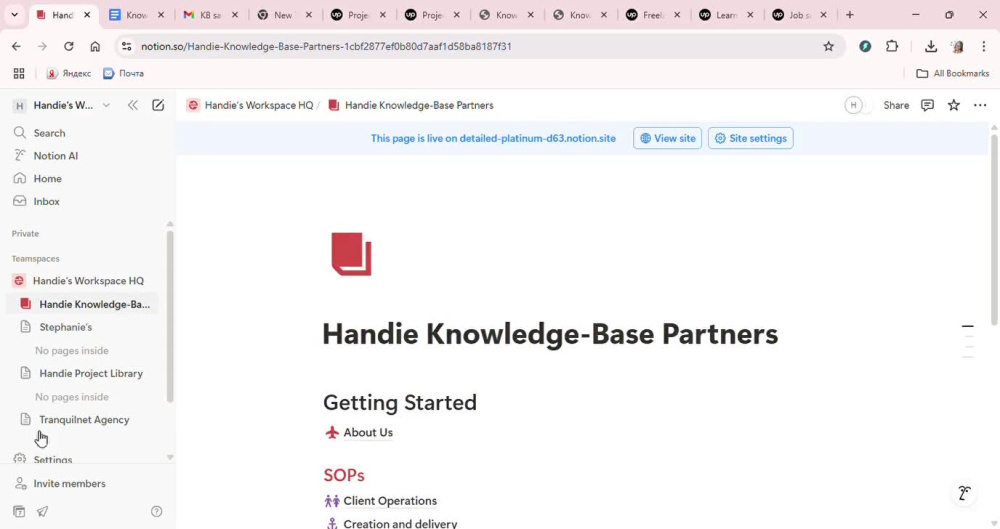
Task: Close the Gmail KB tab
Action: click(x=235, y=15)
